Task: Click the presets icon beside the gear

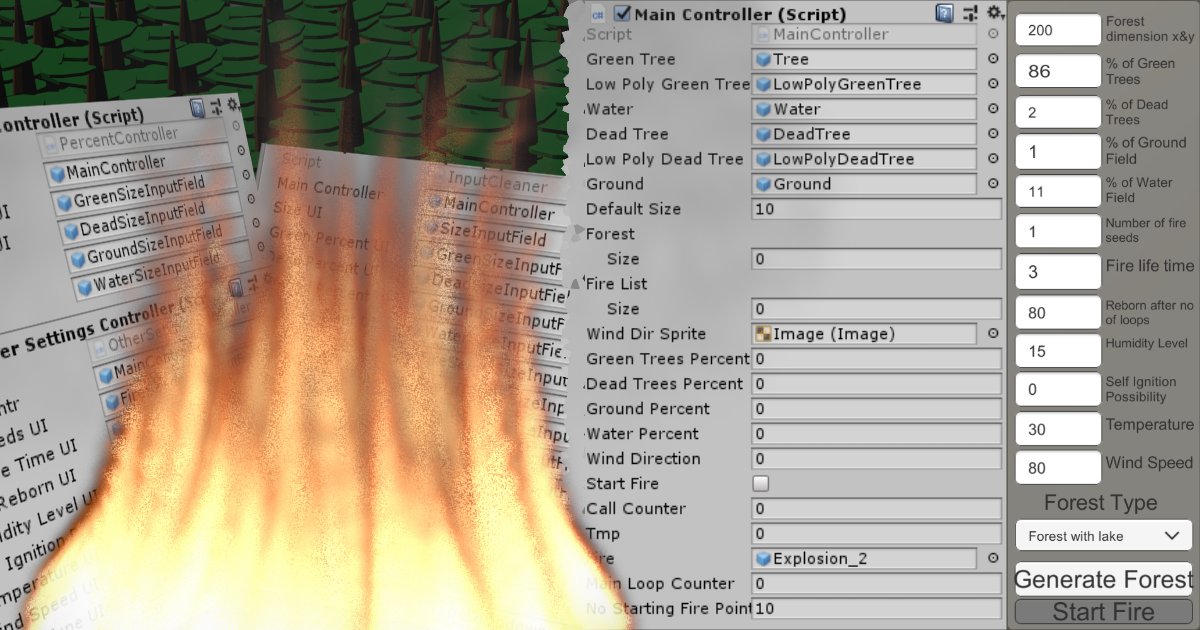Action: (969, 13)
